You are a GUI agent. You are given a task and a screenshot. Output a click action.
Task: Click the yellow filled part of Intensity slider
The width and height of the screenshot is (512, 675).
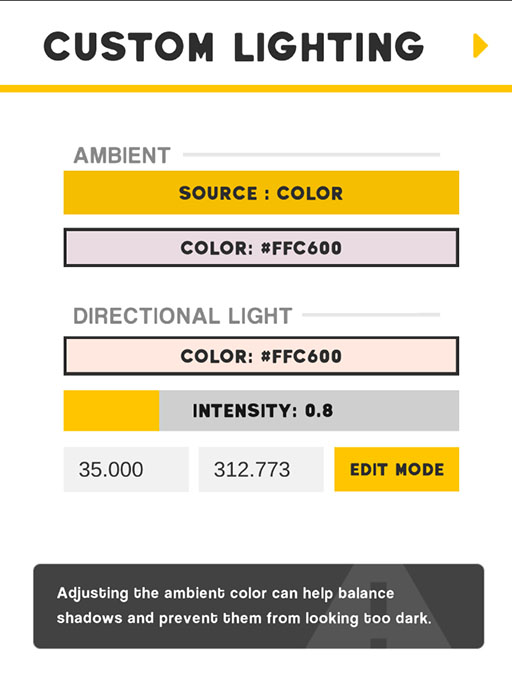pos(112,411)
